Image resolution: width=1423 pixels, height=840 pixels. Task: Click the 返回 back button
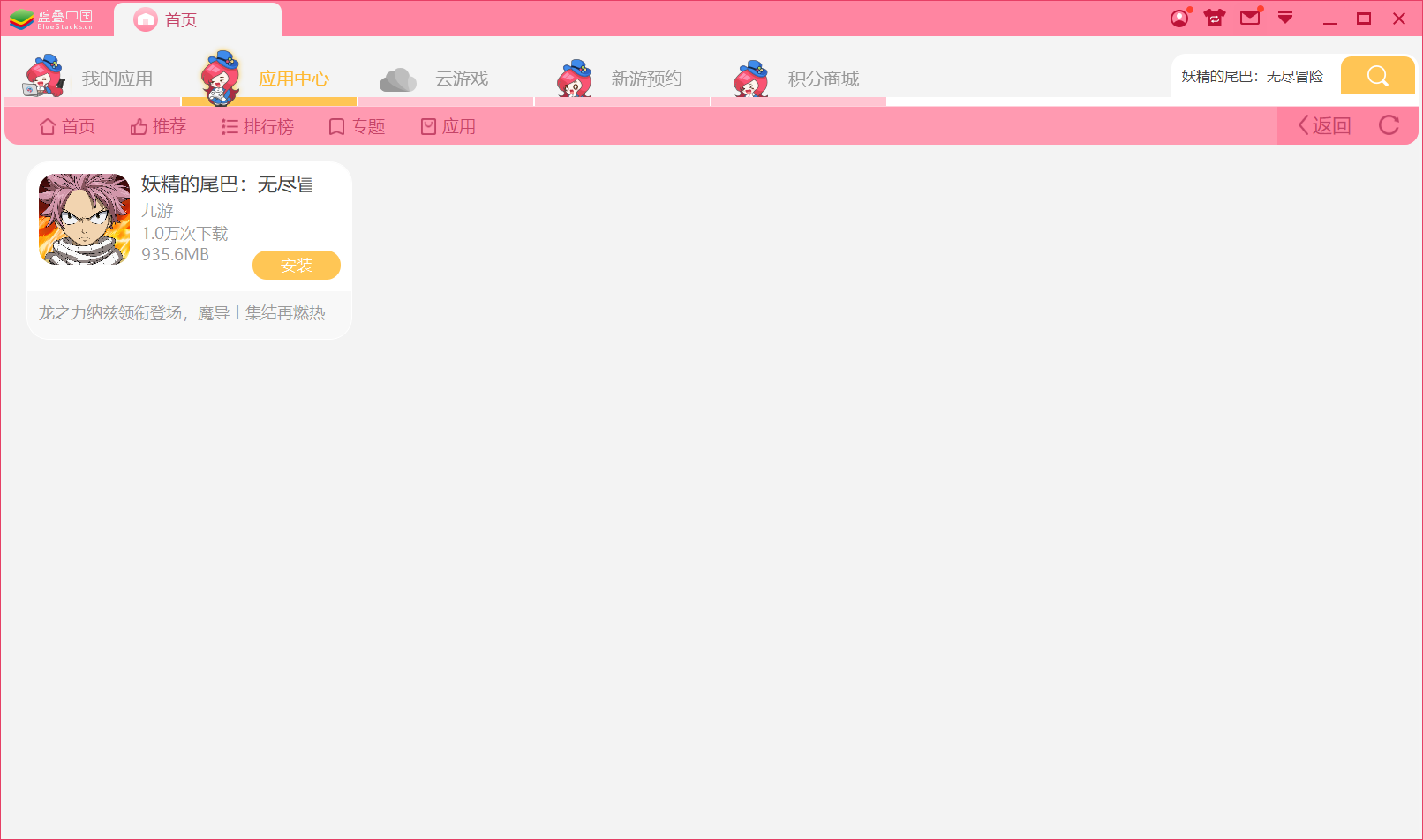[1324, 125]
